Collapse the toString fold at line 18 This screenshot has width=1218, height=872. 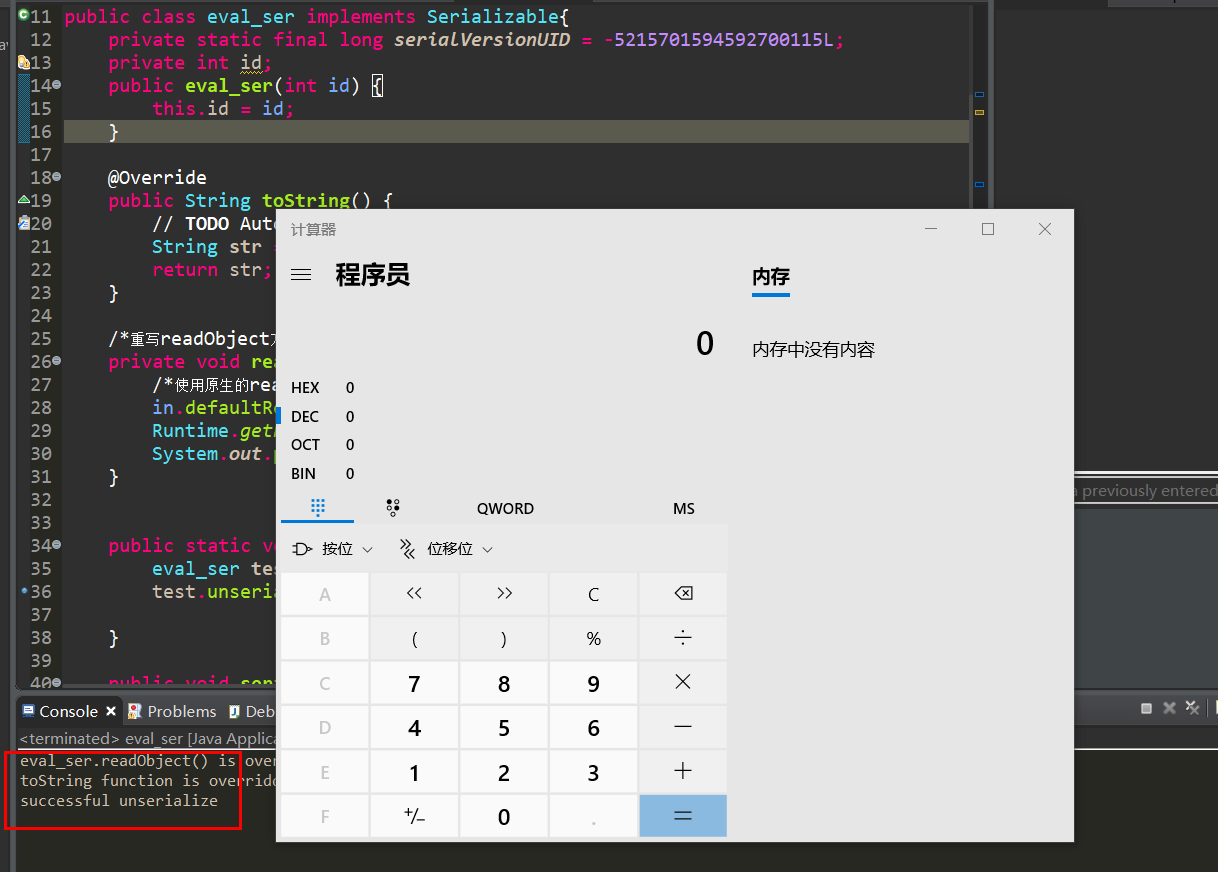pos(56,178)
